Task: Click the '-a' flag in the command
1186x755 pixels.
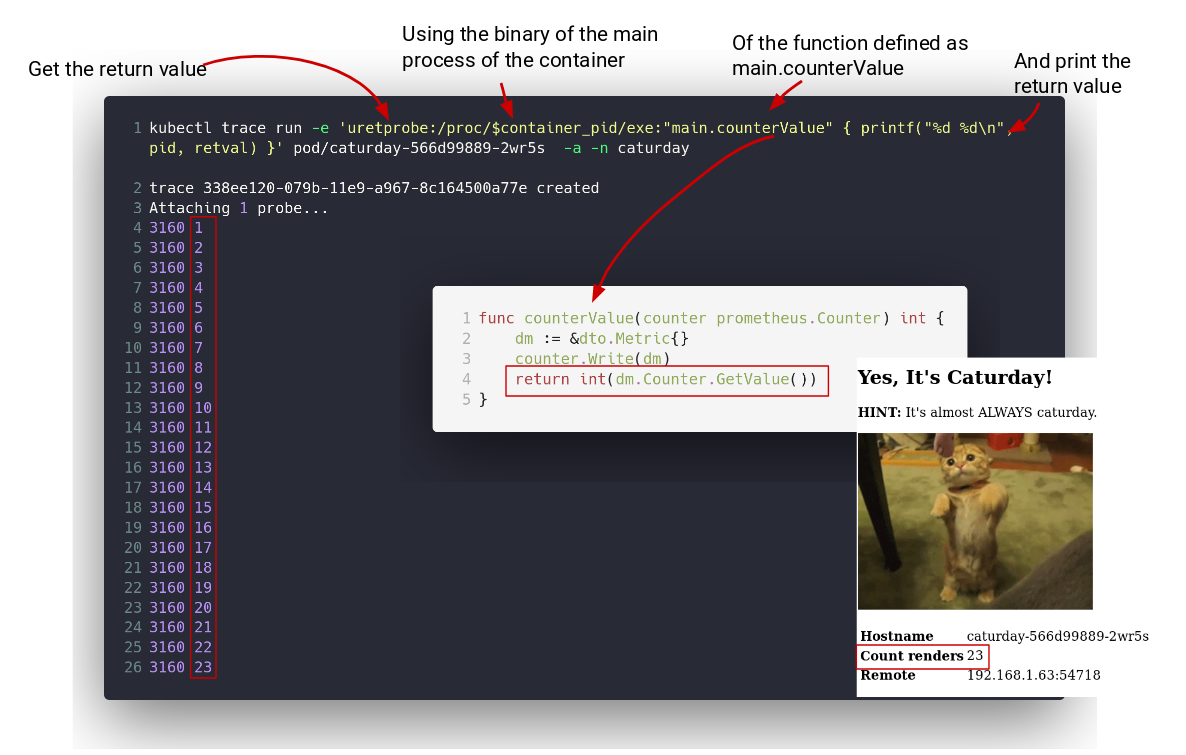Action: point(573,148)
